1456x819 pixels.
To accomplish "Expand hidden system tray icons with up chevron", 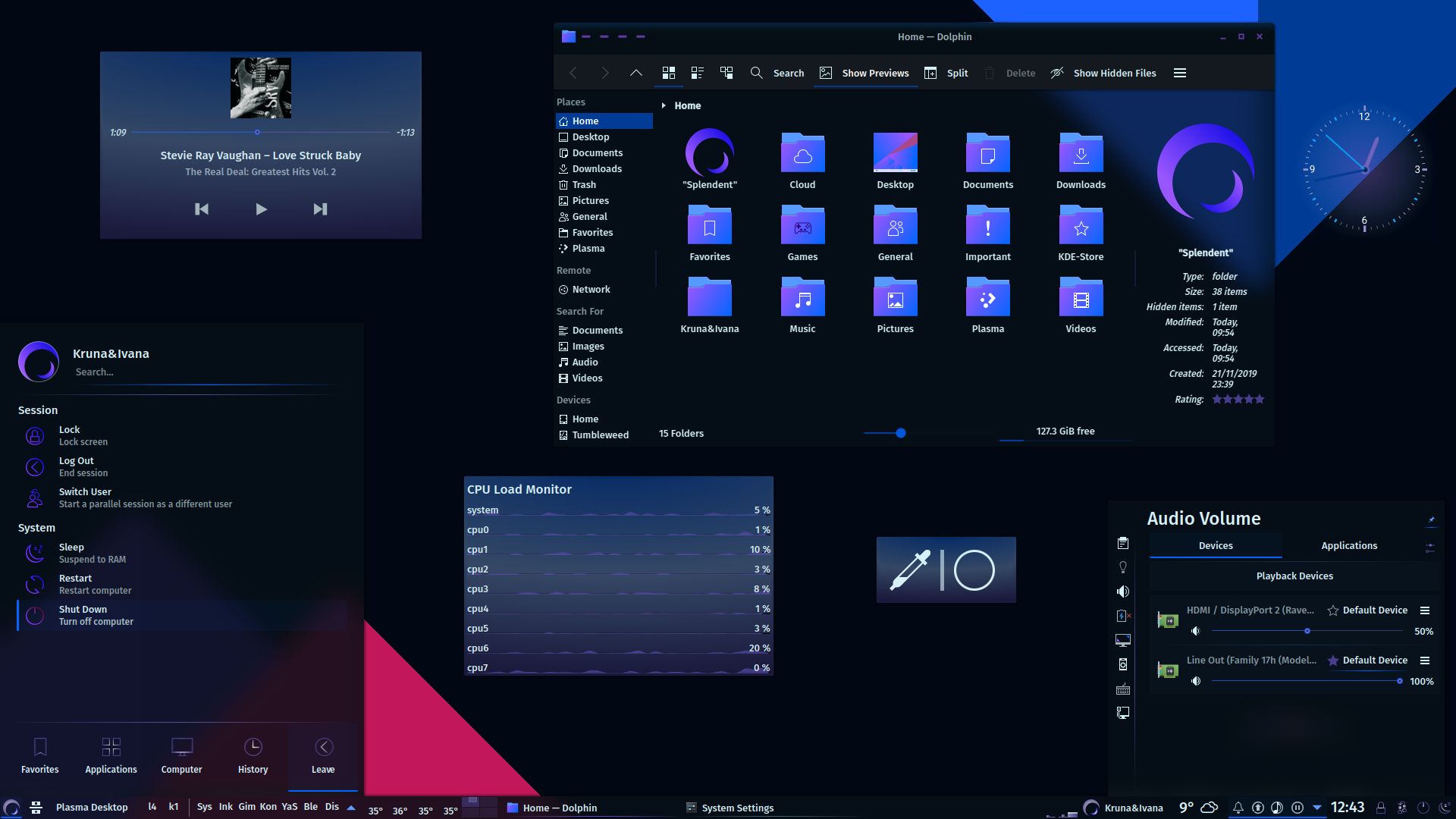I will pos(350,807).
